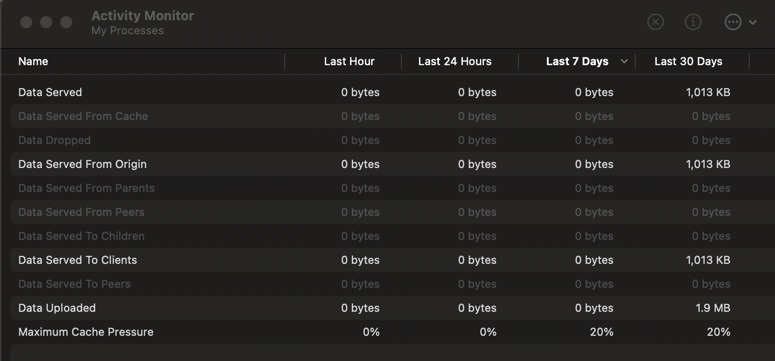Sort by the Last Hour column

[x=349, y=61]
